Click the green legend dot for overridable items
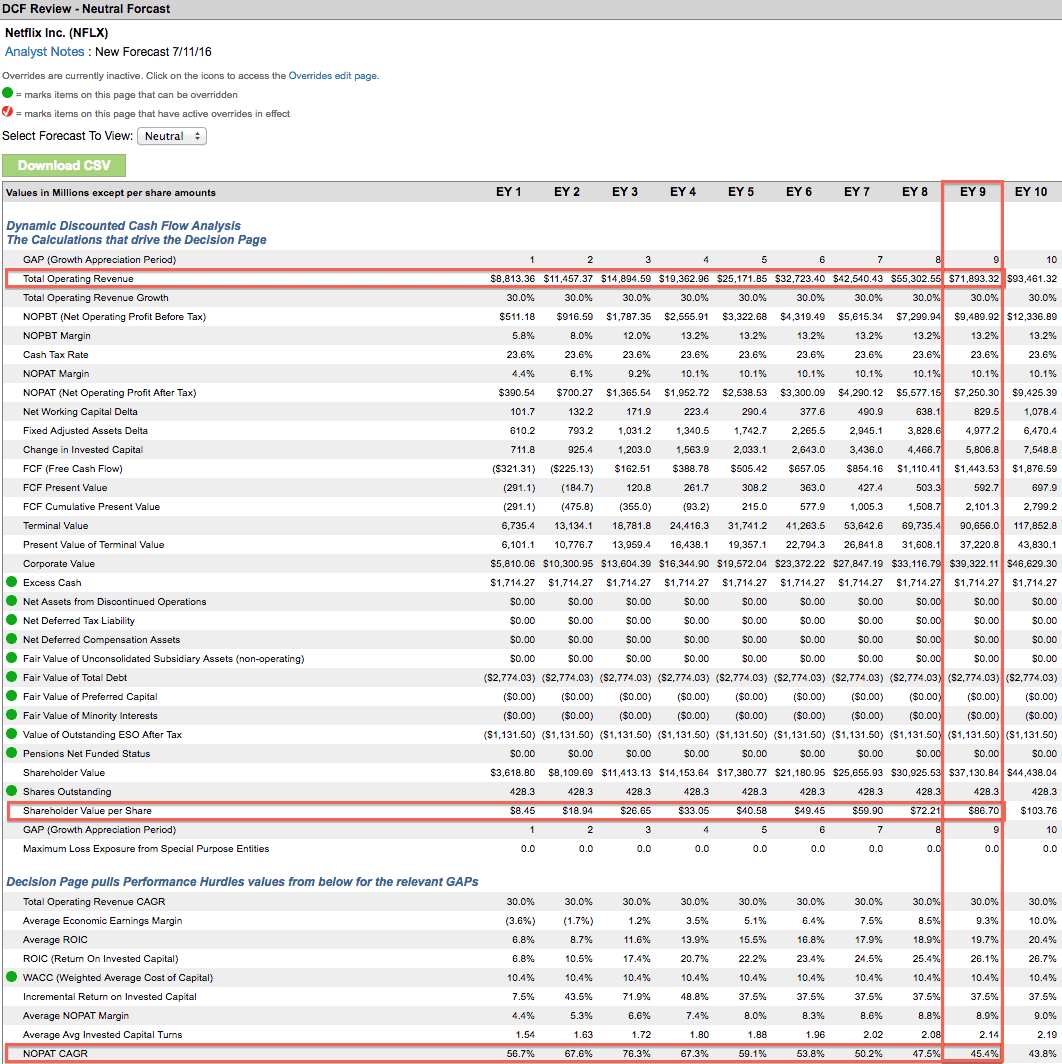The width and height of the screenshot is (1062, 1064). click(x=7, y=93)
